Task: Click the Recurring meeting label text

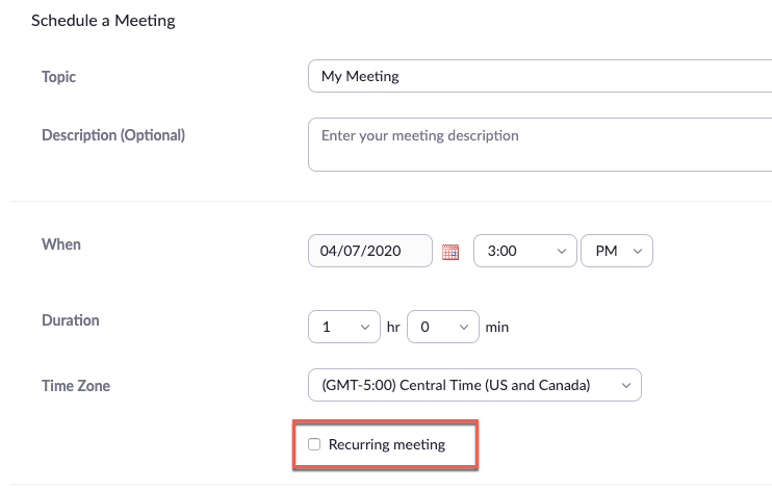Action: click(386, 444)
